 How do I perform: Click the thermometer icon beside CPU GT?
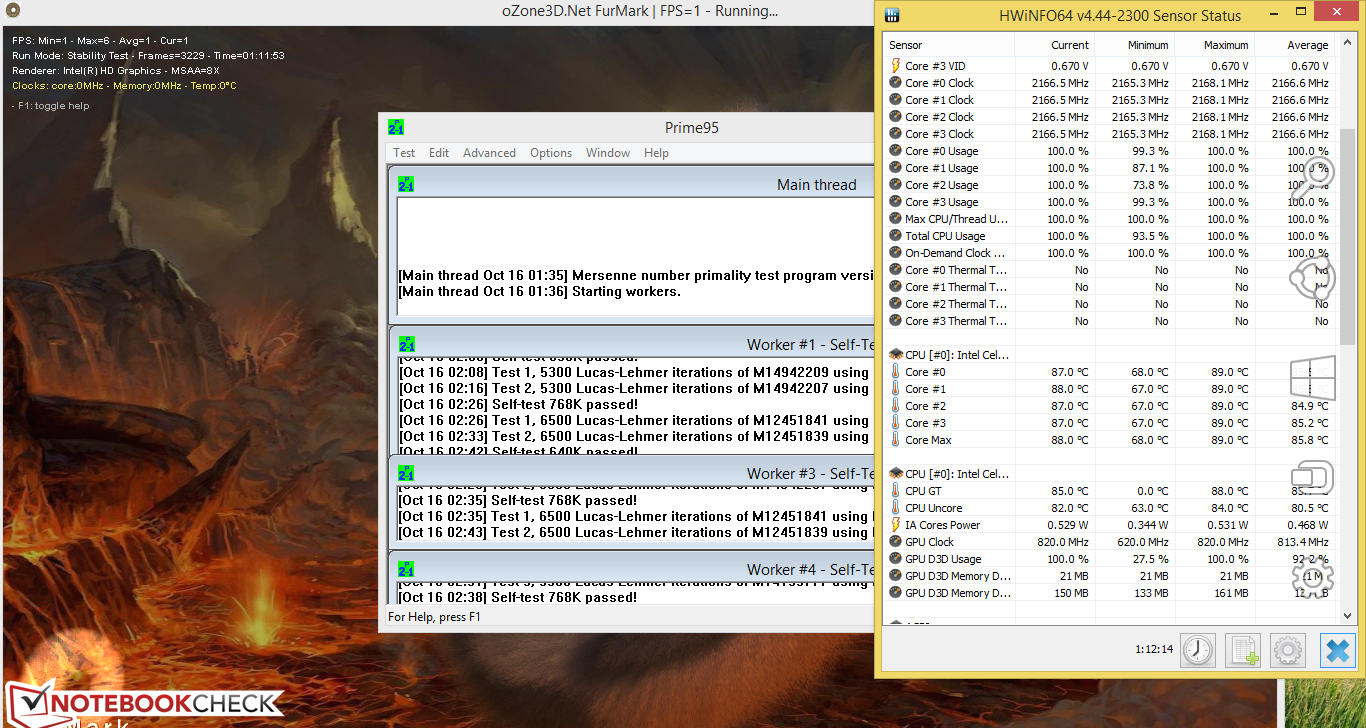point(895,491)
